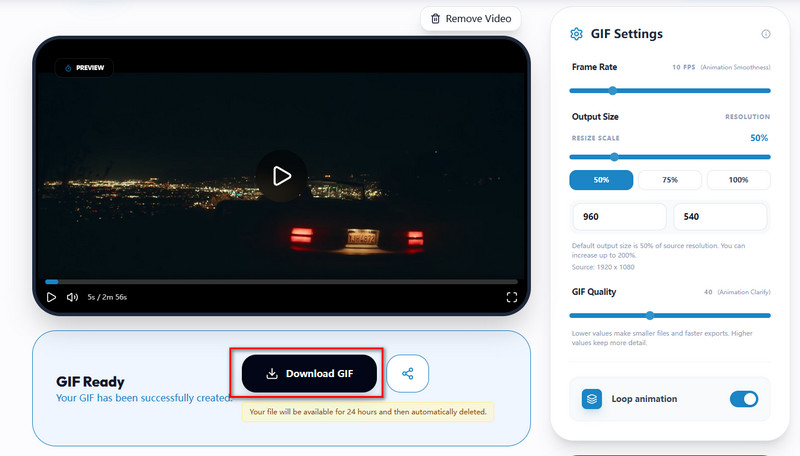Screen dimensions: 800x456
Task: Click the 50% resize scale value
Action: point(759,138)
